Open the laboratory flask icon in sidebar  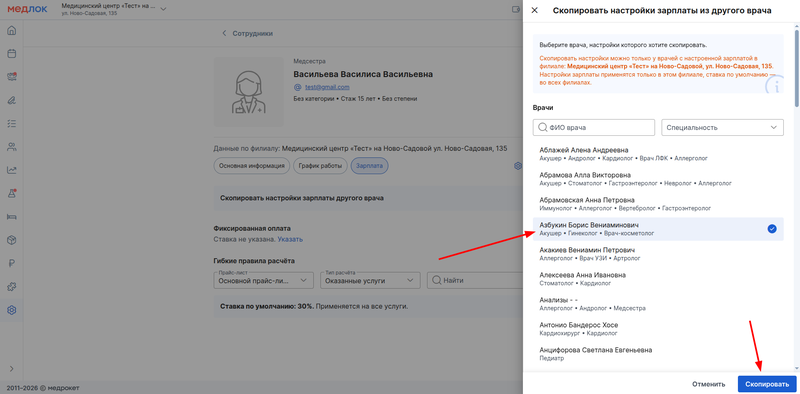[11, 193]
